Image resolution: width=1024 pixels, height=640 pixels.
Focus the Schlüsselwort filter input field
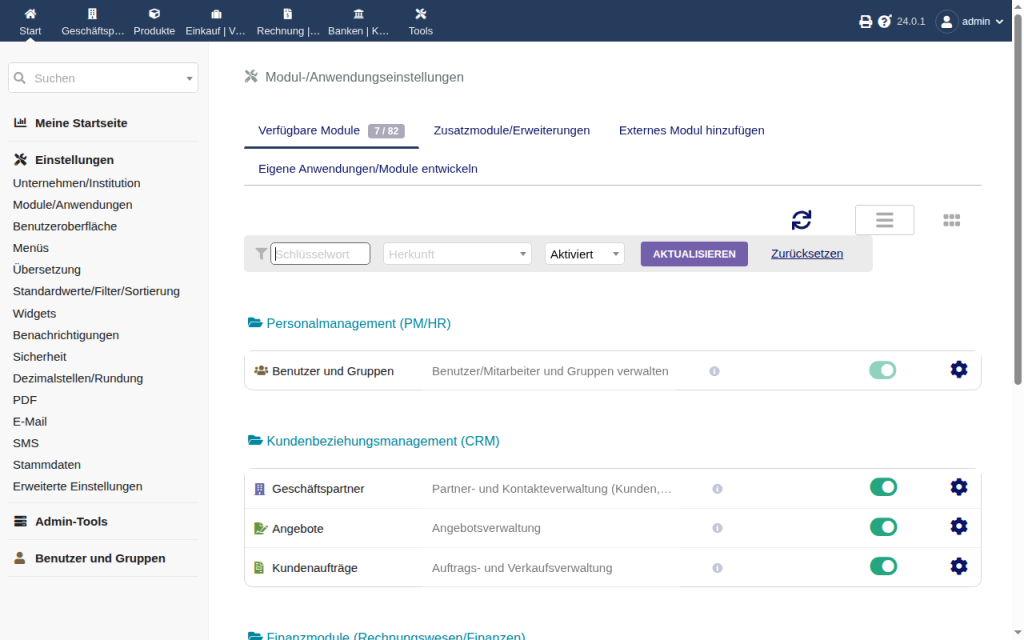pos(320,254)
